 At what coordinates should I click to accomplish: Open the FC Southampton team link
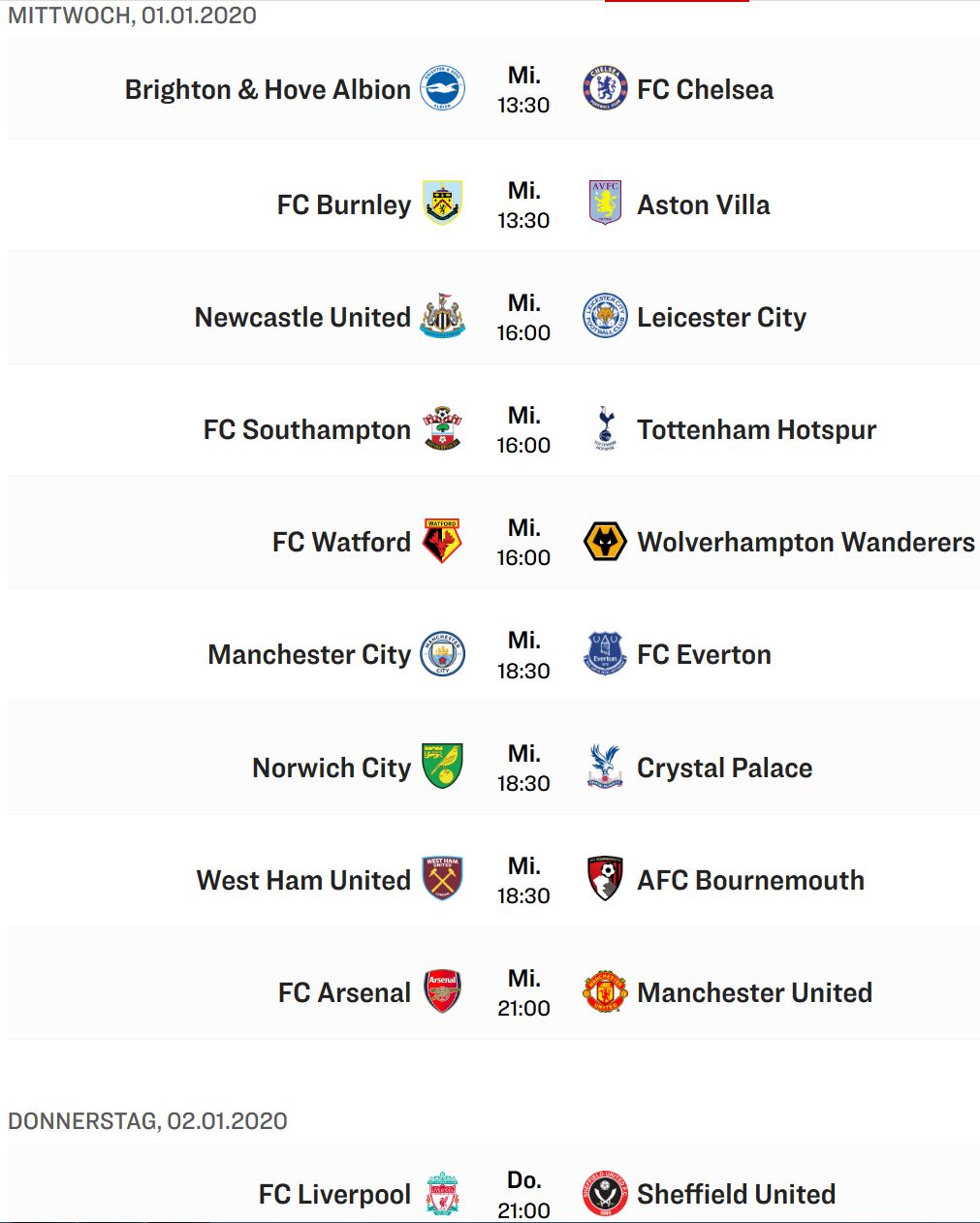tap(307, 429)
